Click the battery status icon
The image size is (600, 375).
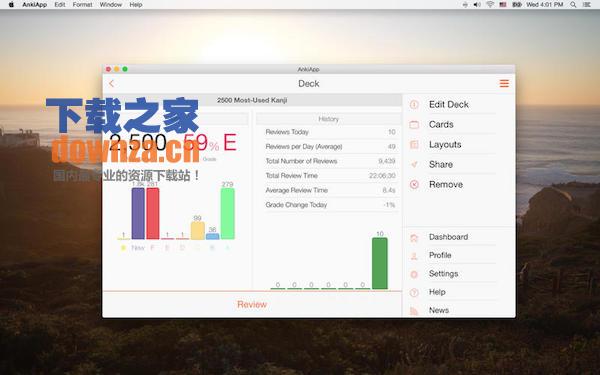(x=517, y=5)
